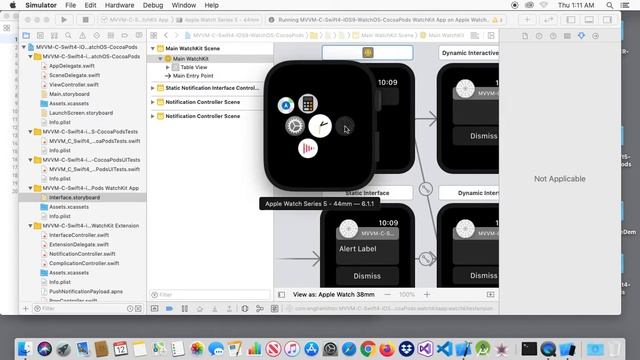Open the Window menu
640x360 pixels.
click(183, 5)
